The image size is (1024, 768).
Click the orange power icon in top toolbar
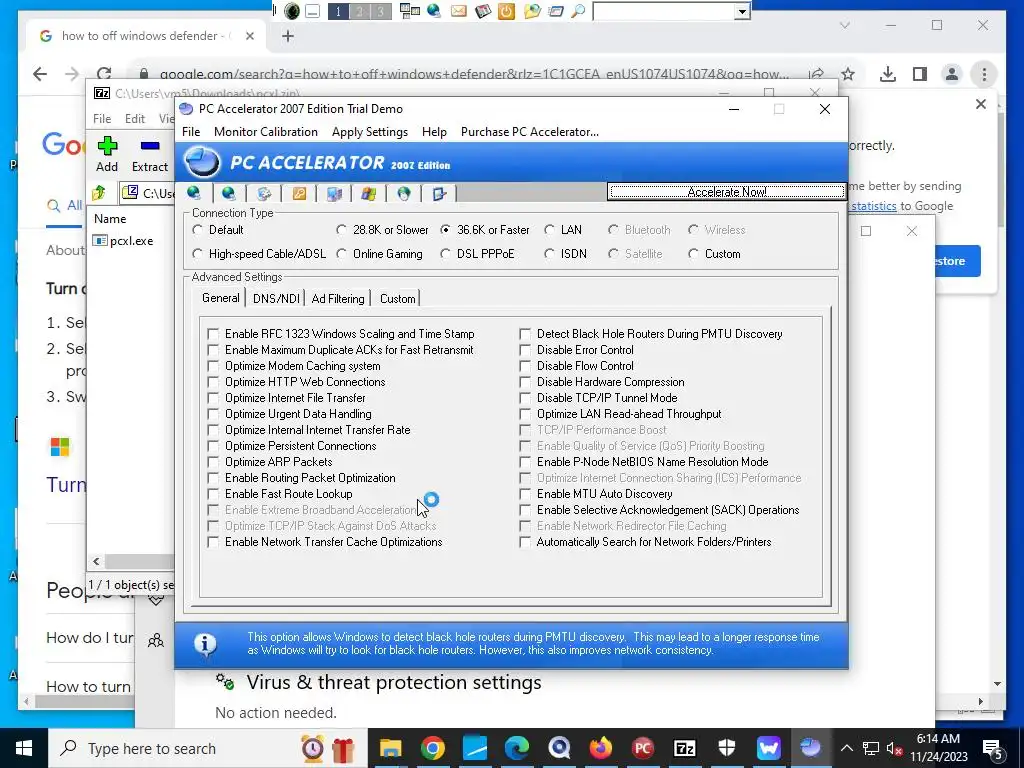pyautogui.click(x=506, y=11)
